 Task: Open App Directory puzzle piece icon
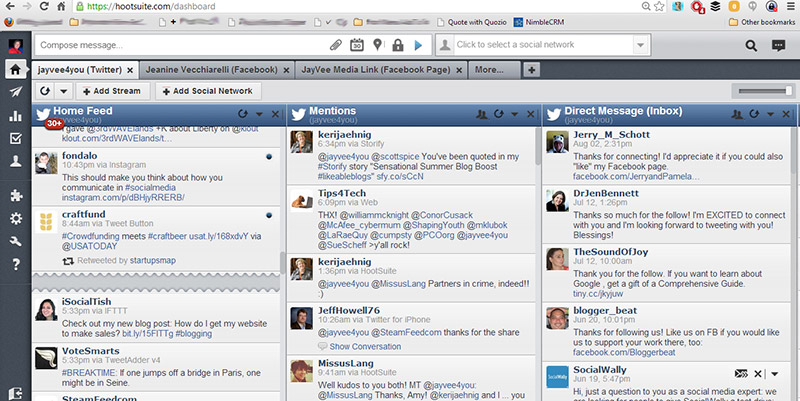pyautogui.click(x=16, y=195)
